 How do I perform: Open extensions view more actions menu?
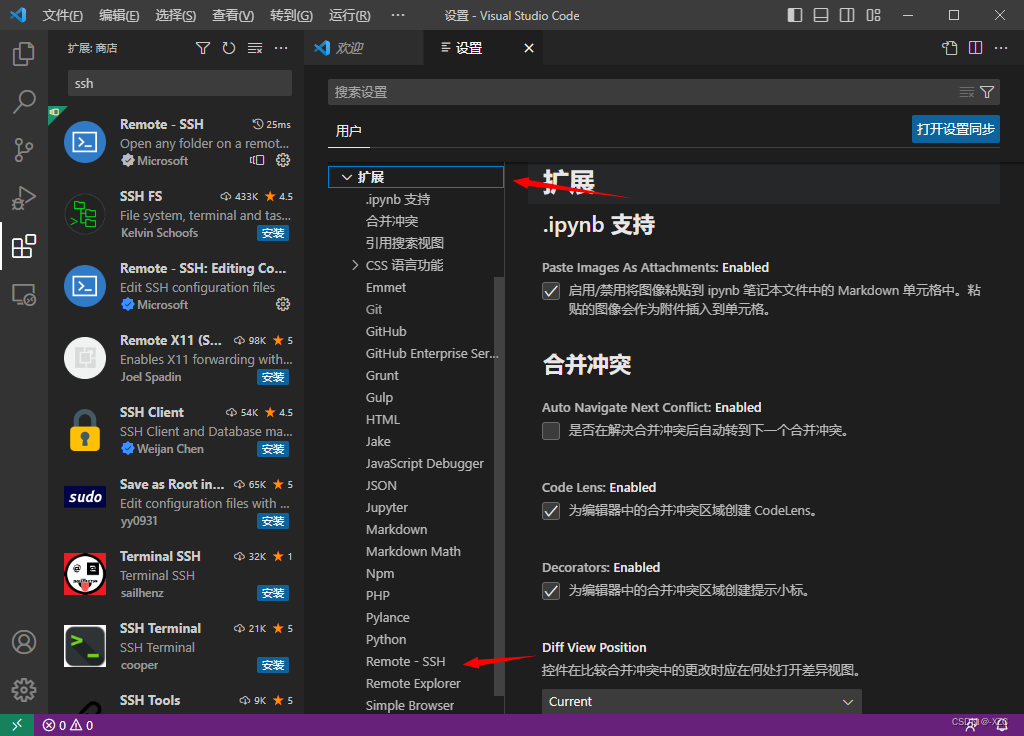point(281,48)
